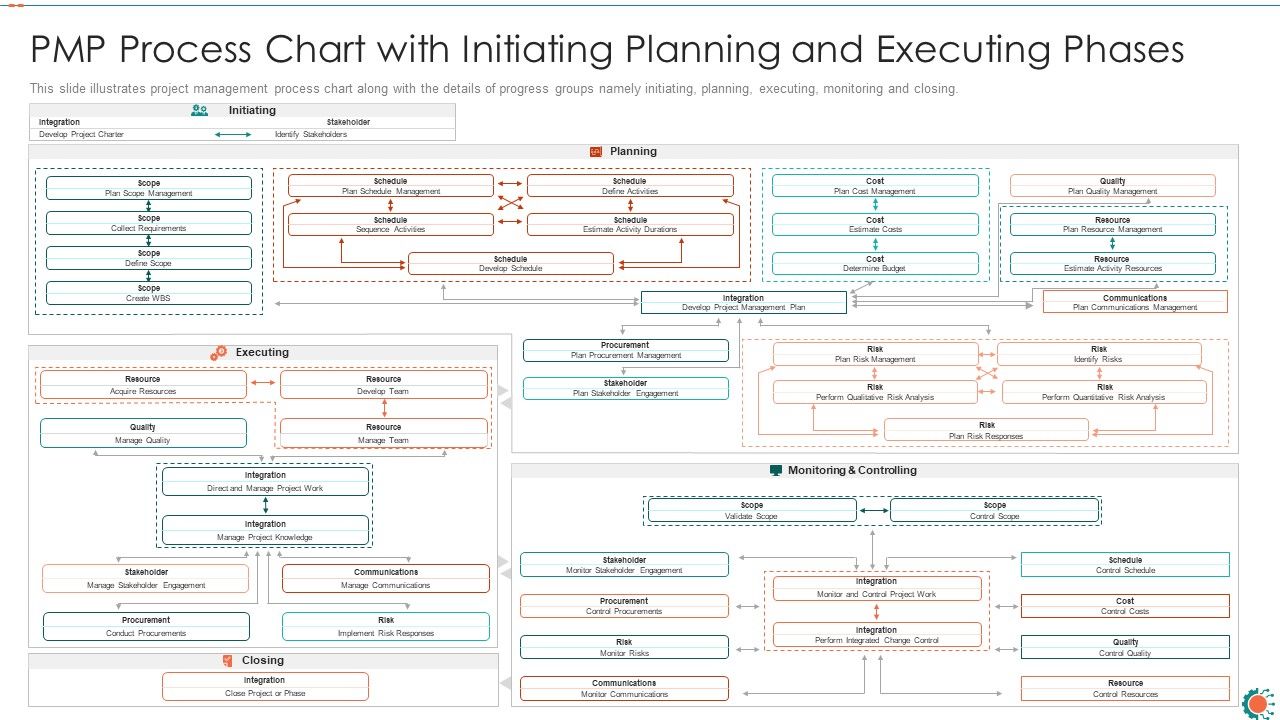
Task: Click the Monitoring & Controlling monitor icon
Action: click(x=776, y=470)
